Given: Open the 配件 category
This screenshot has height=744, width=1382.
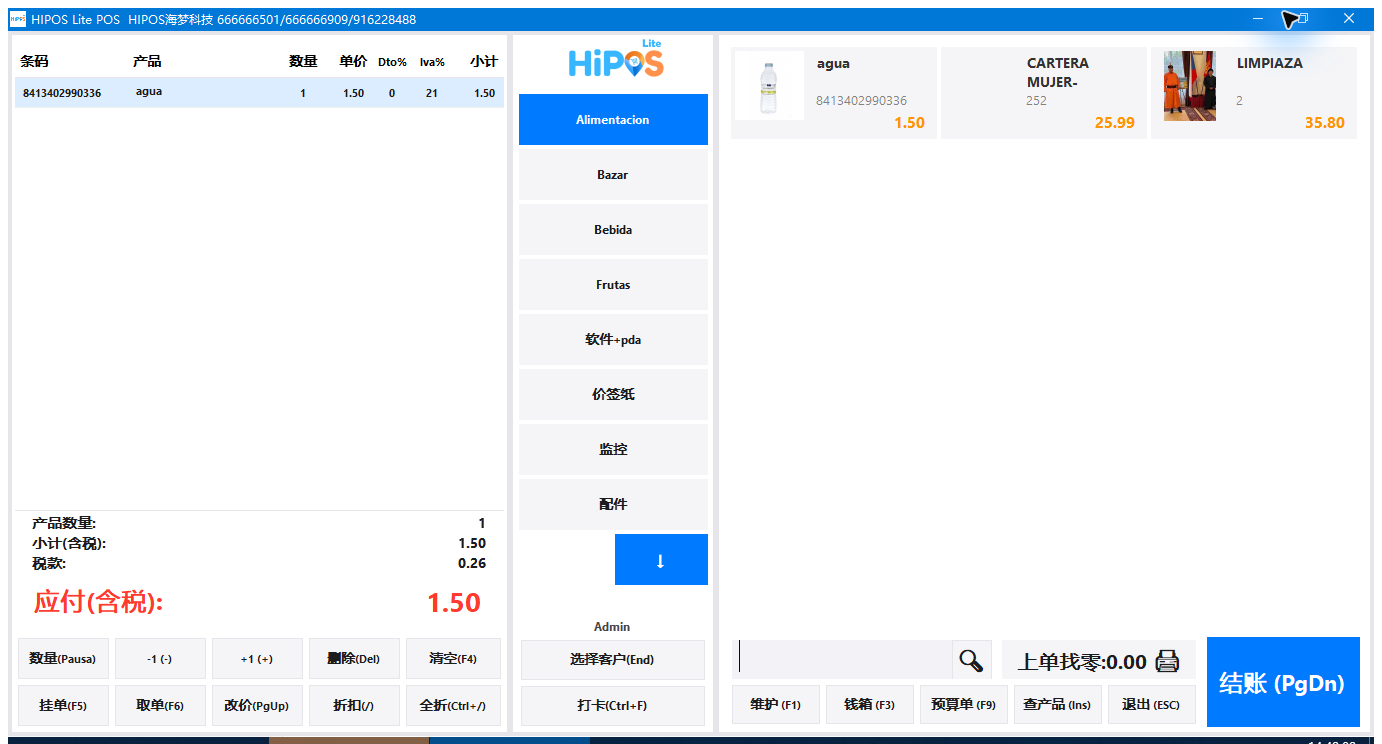Looking at the screenshot, I should pos(613,505).
